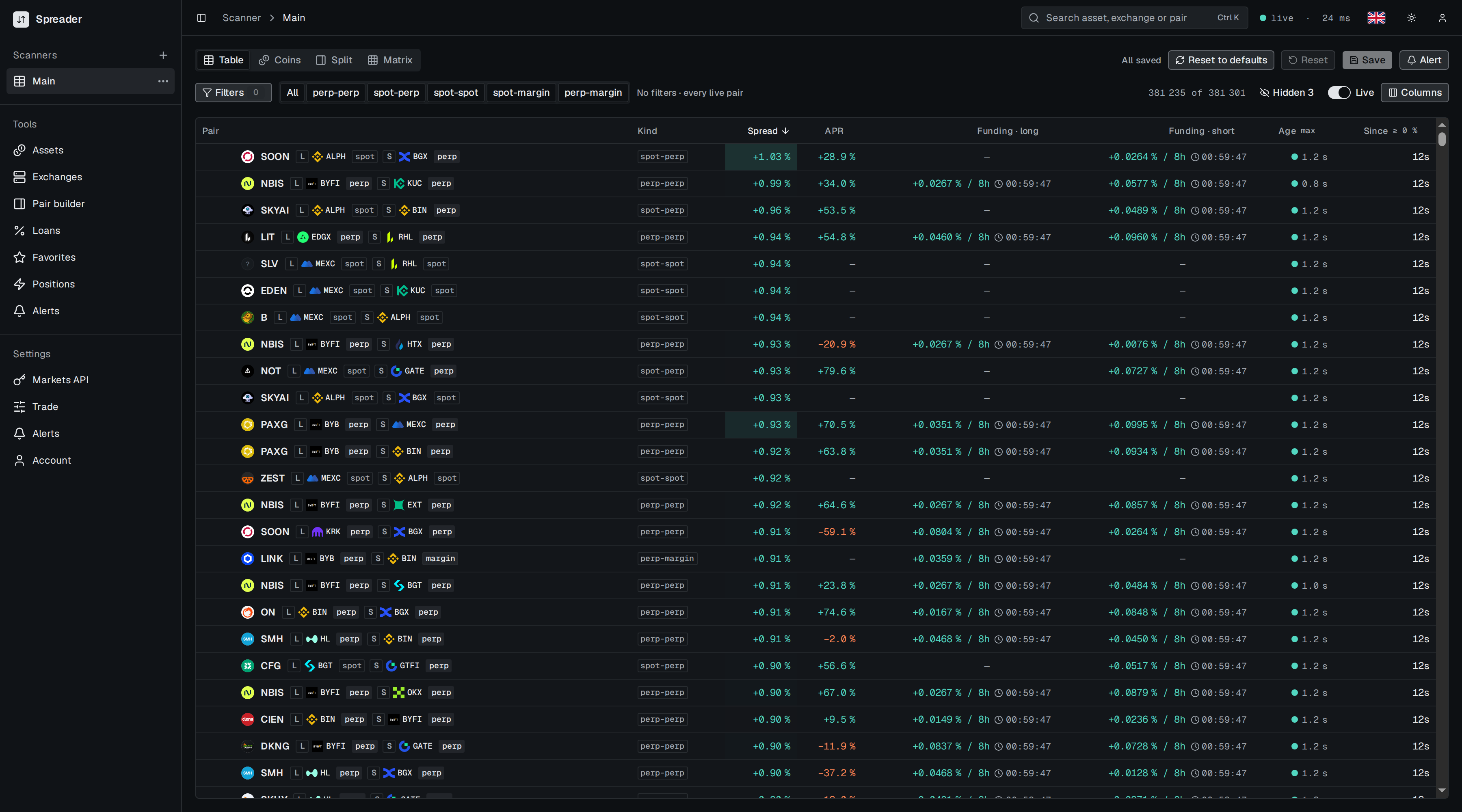The width and height of the screenshot is (1462, 812).
Task: Select the perp-perp kind filter
Action: (335, 93)
